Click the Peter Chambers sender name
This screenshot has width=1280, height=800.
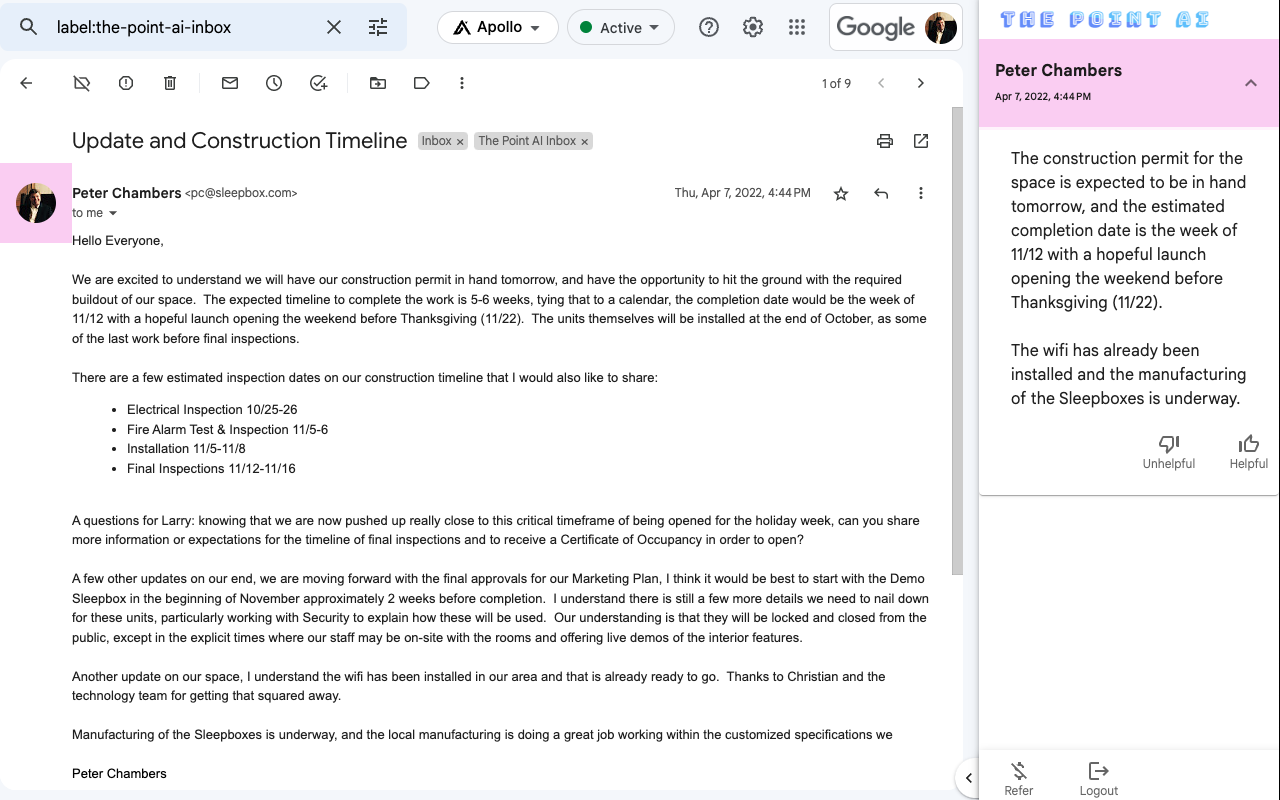(x=126, y=193)
